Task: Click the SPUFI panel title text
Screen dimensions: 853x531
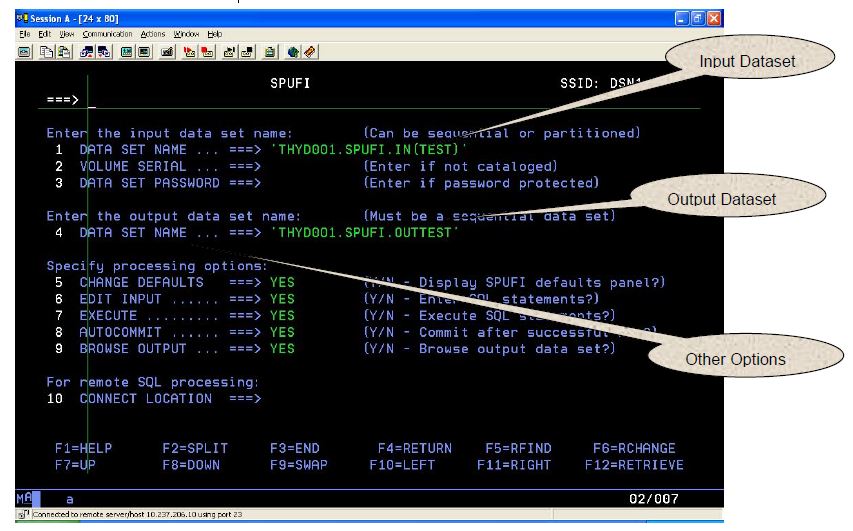Action: pos(290,83)
